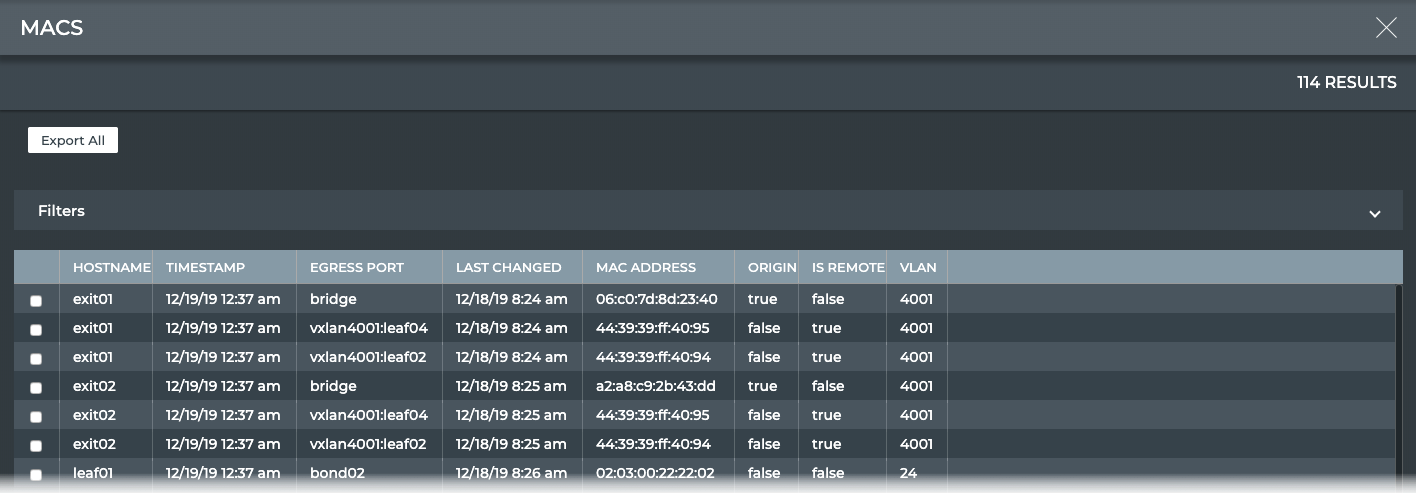Click the Export All button
Screen dimensions: 1416x493
pyautogui.click(x=73, y=141)
